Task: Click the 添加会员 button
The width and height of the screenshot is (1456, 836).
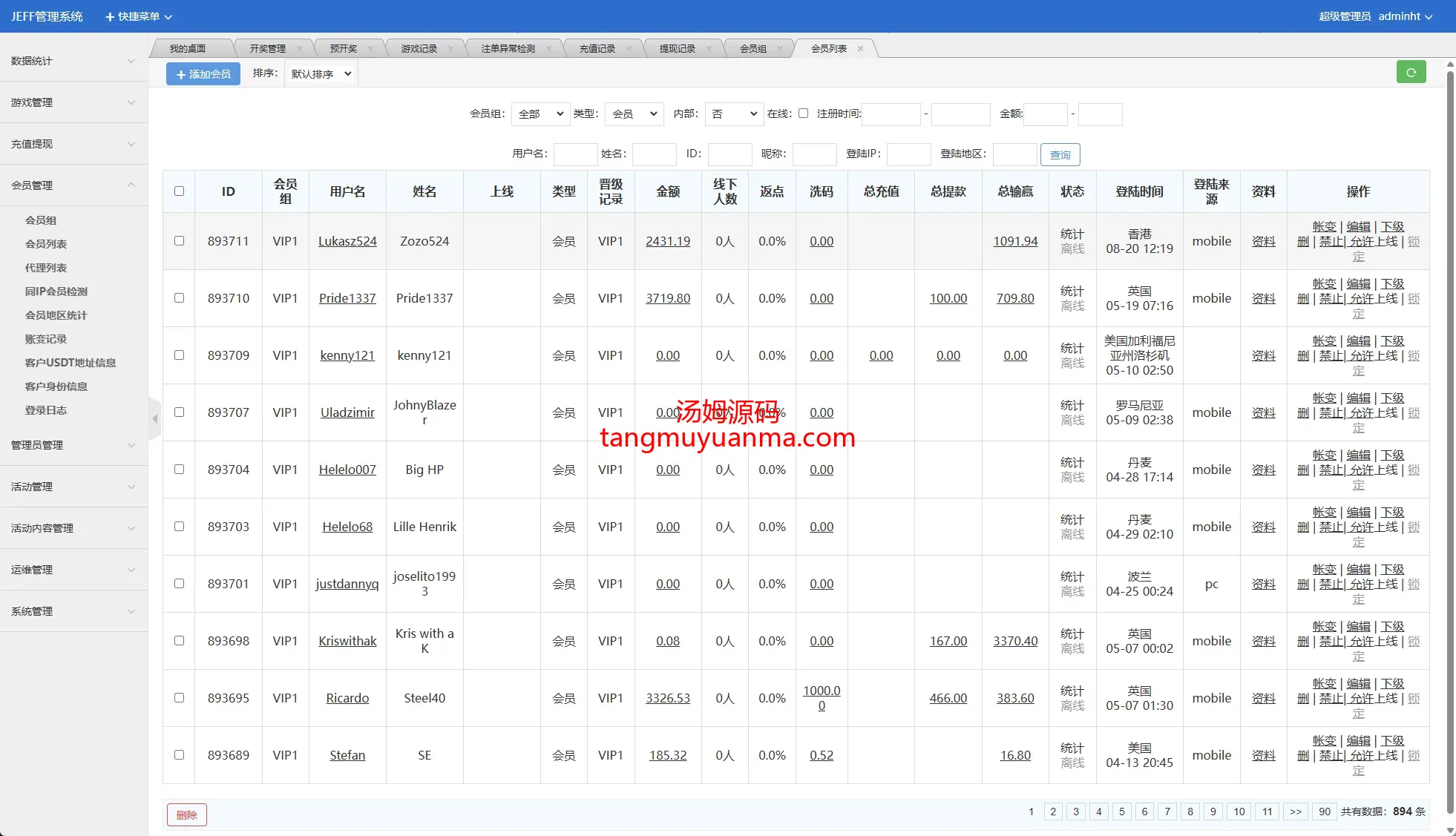Action: pyautogui.click(x=203, y=74)
